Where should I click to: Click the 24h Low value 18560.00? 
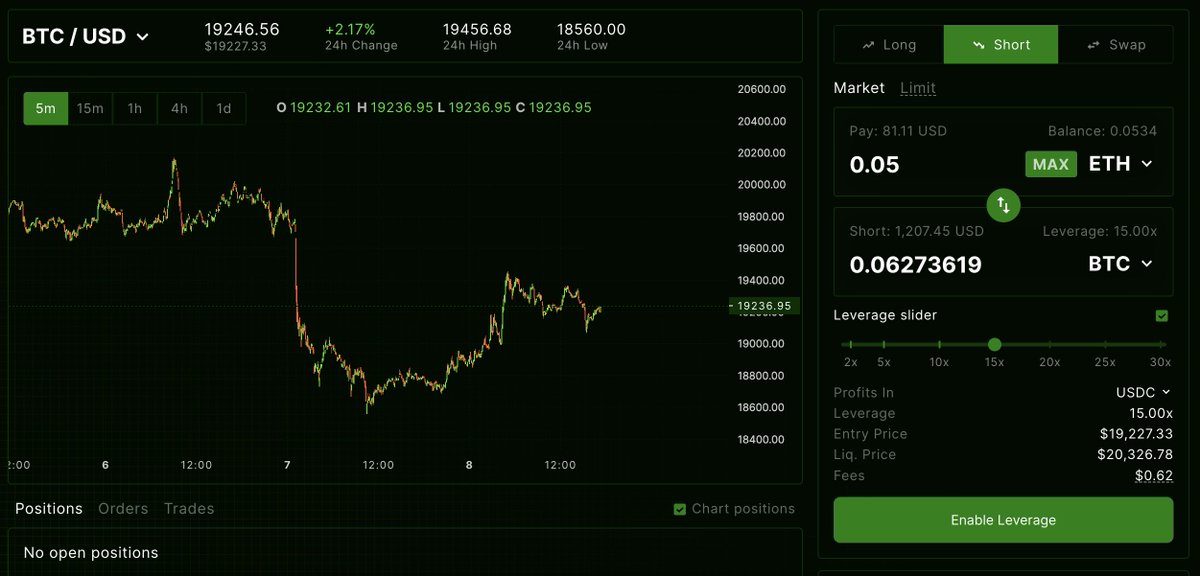[591, 29]
